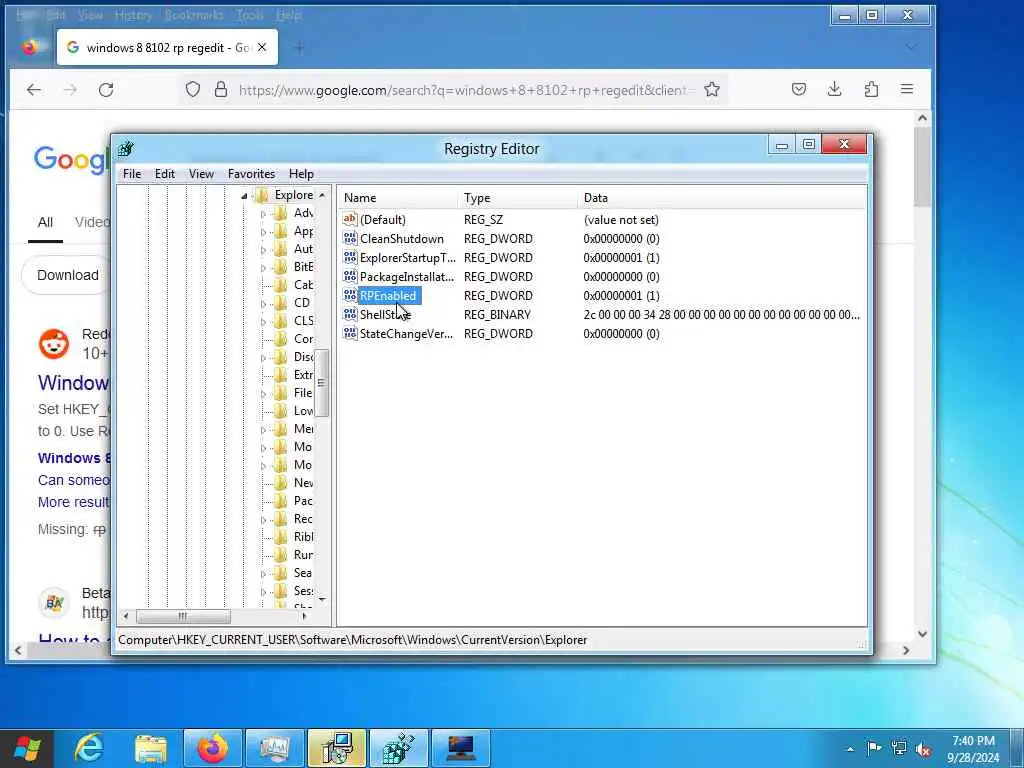The image size is (1024, 768).
Task: Sort values by Data column header
Action: point(722,198)
